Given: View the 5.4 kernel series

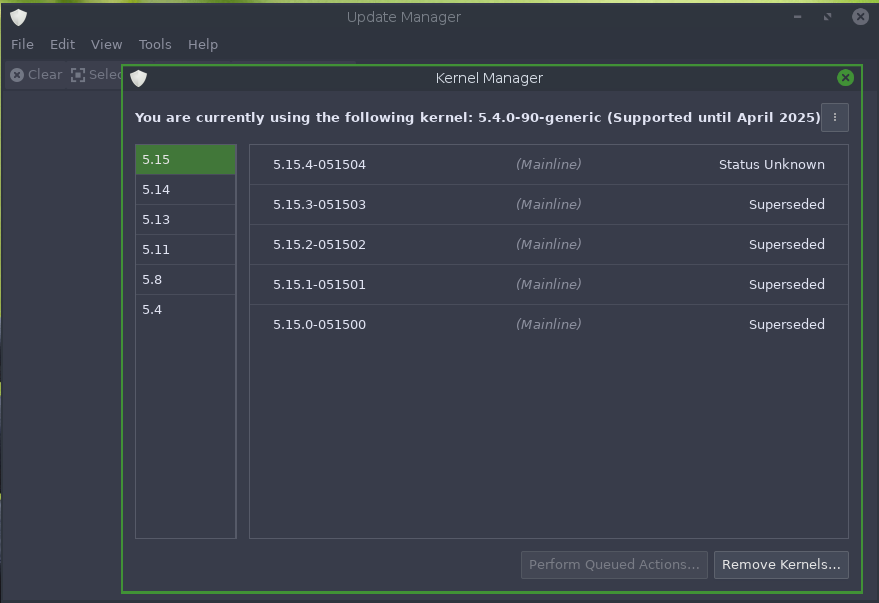Looking at the screenshot, I should (185, 310).
